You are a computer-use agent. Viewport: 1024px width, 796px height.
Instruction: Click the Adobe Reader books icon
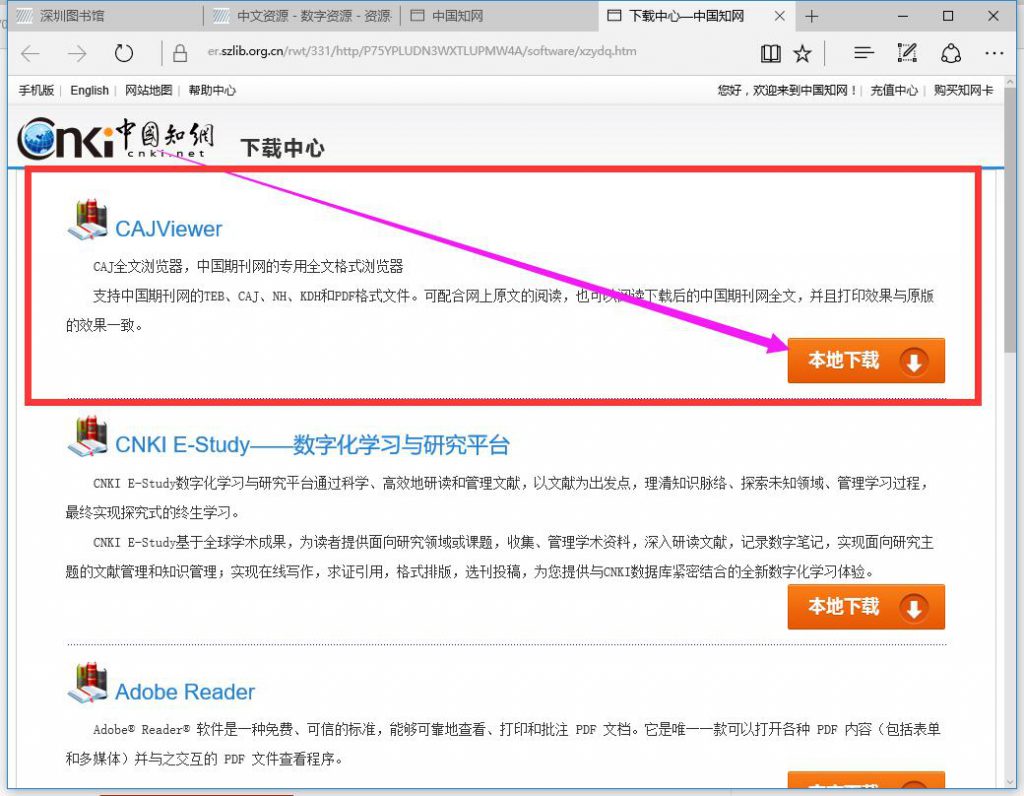pos(88,684)
